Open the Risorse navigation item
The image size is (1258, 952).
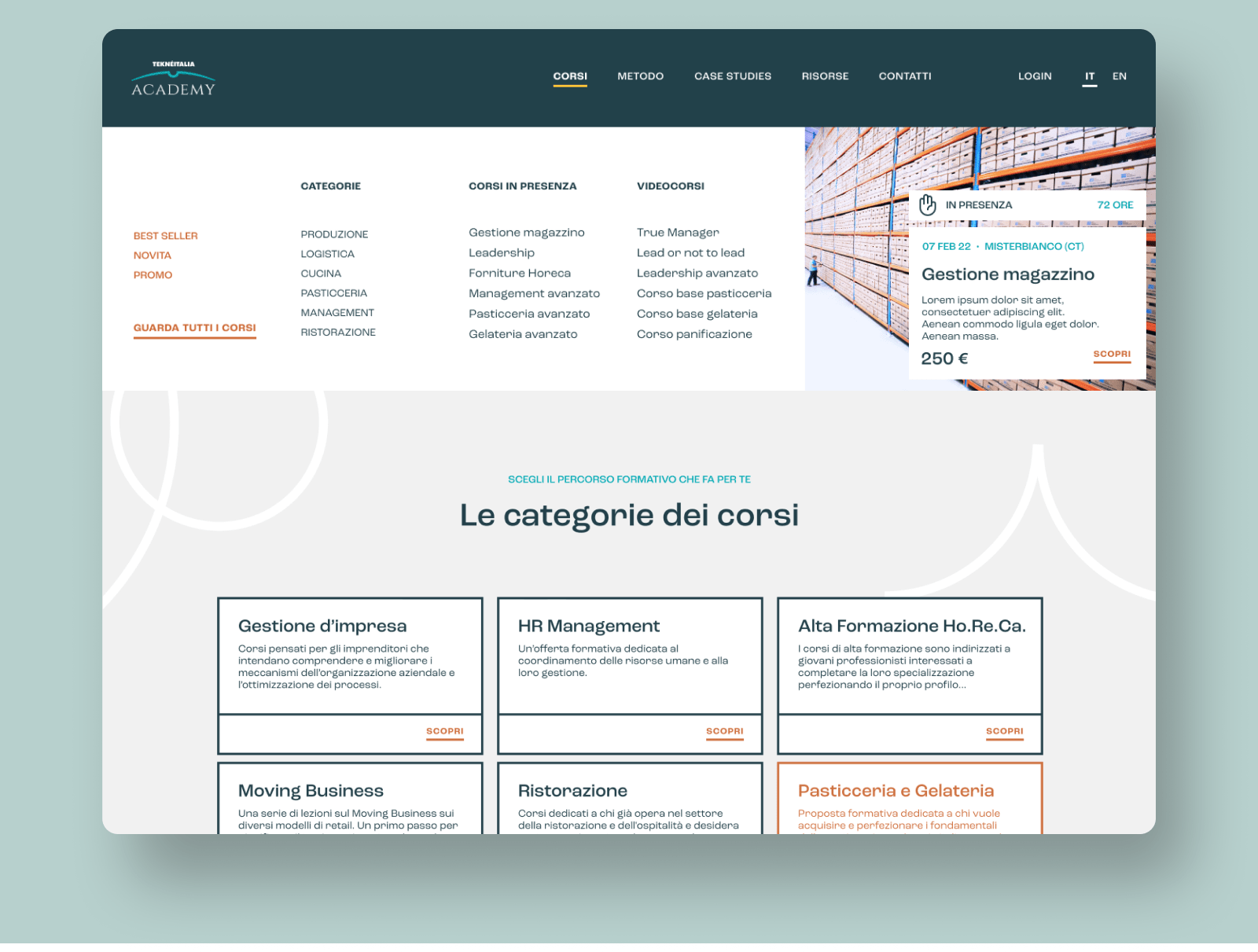[825, 76]
